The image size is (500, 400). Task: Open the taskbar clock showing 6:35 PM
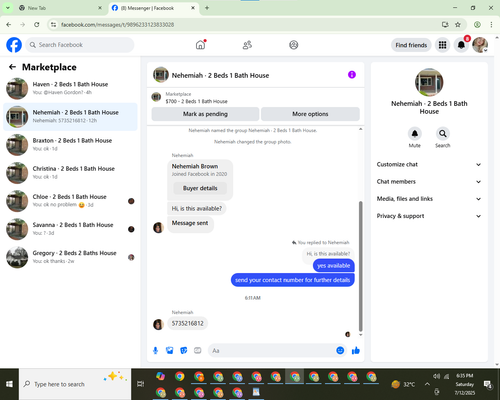(465, 384)
